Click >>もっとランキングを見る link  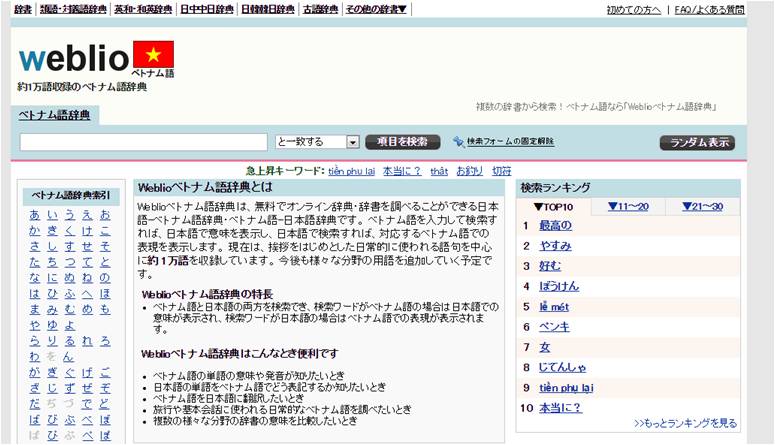[686, 423]
